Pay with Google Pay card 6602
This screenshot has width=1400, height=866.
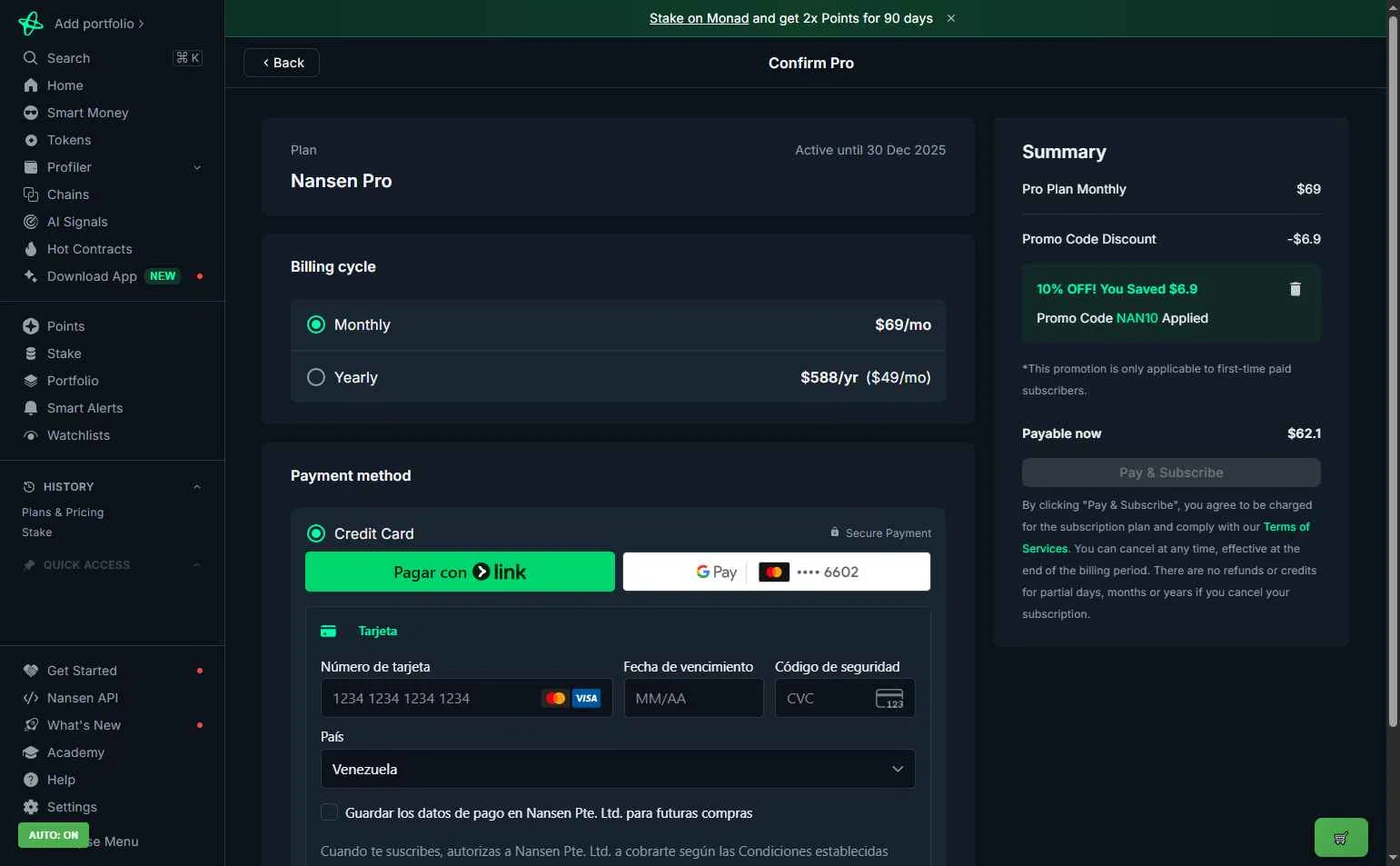[x=777, y=572]
